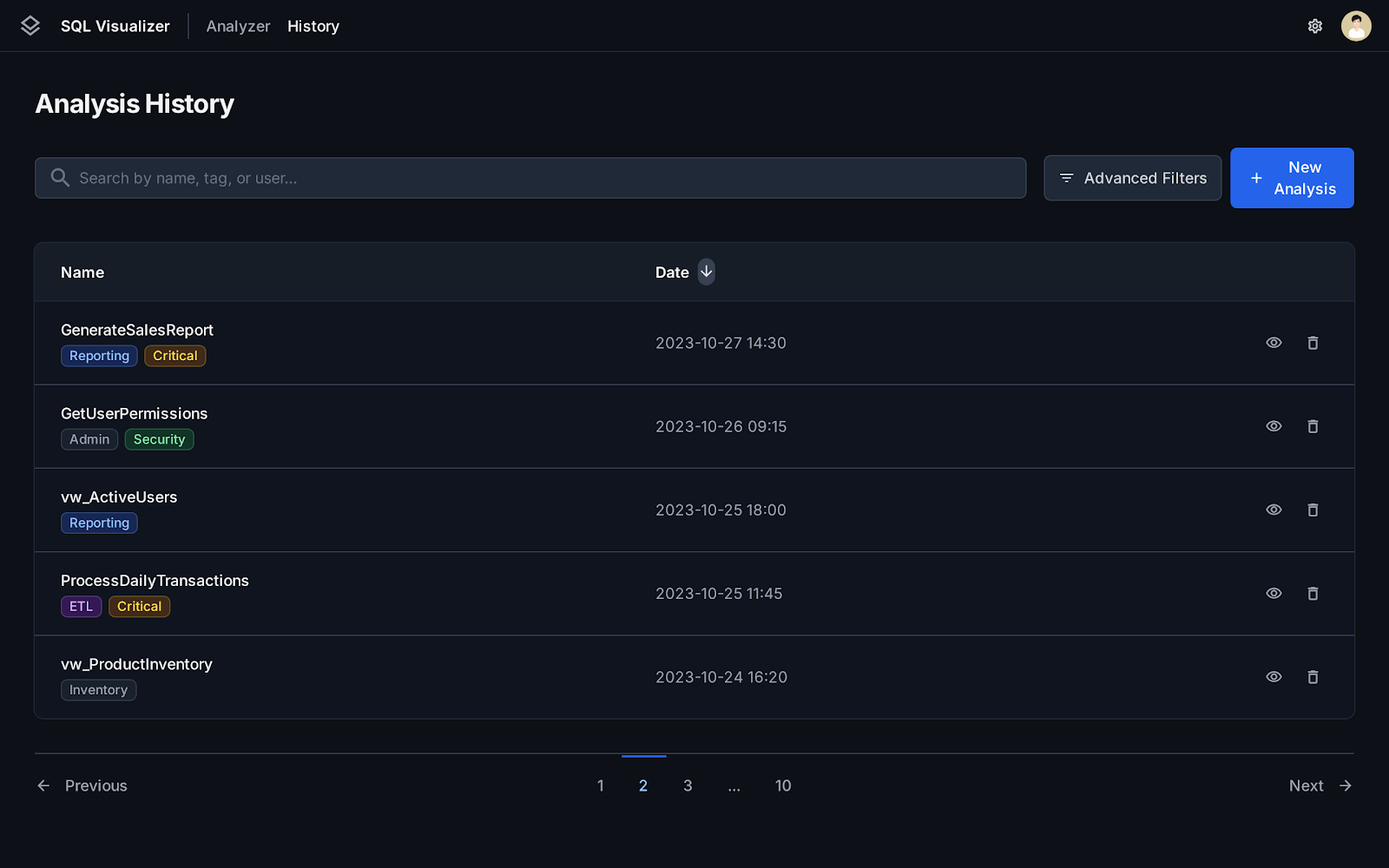Show details for vw_ActiveUsers
The height and width of the screenshot is (868, 1389).
1274,510
